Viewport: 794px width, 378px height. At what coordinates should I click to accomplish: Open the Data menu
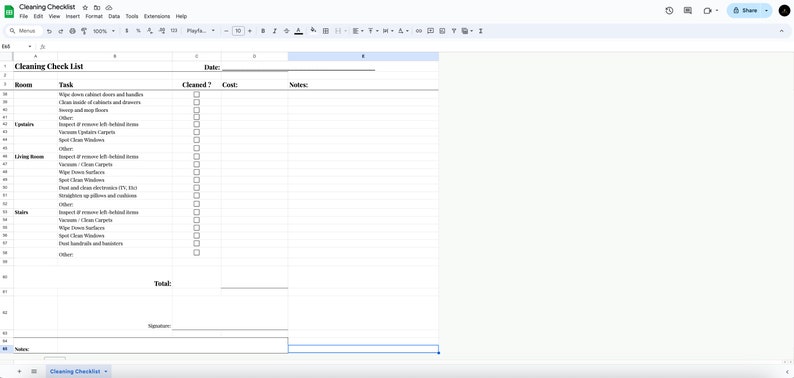[x=114, y=16]
